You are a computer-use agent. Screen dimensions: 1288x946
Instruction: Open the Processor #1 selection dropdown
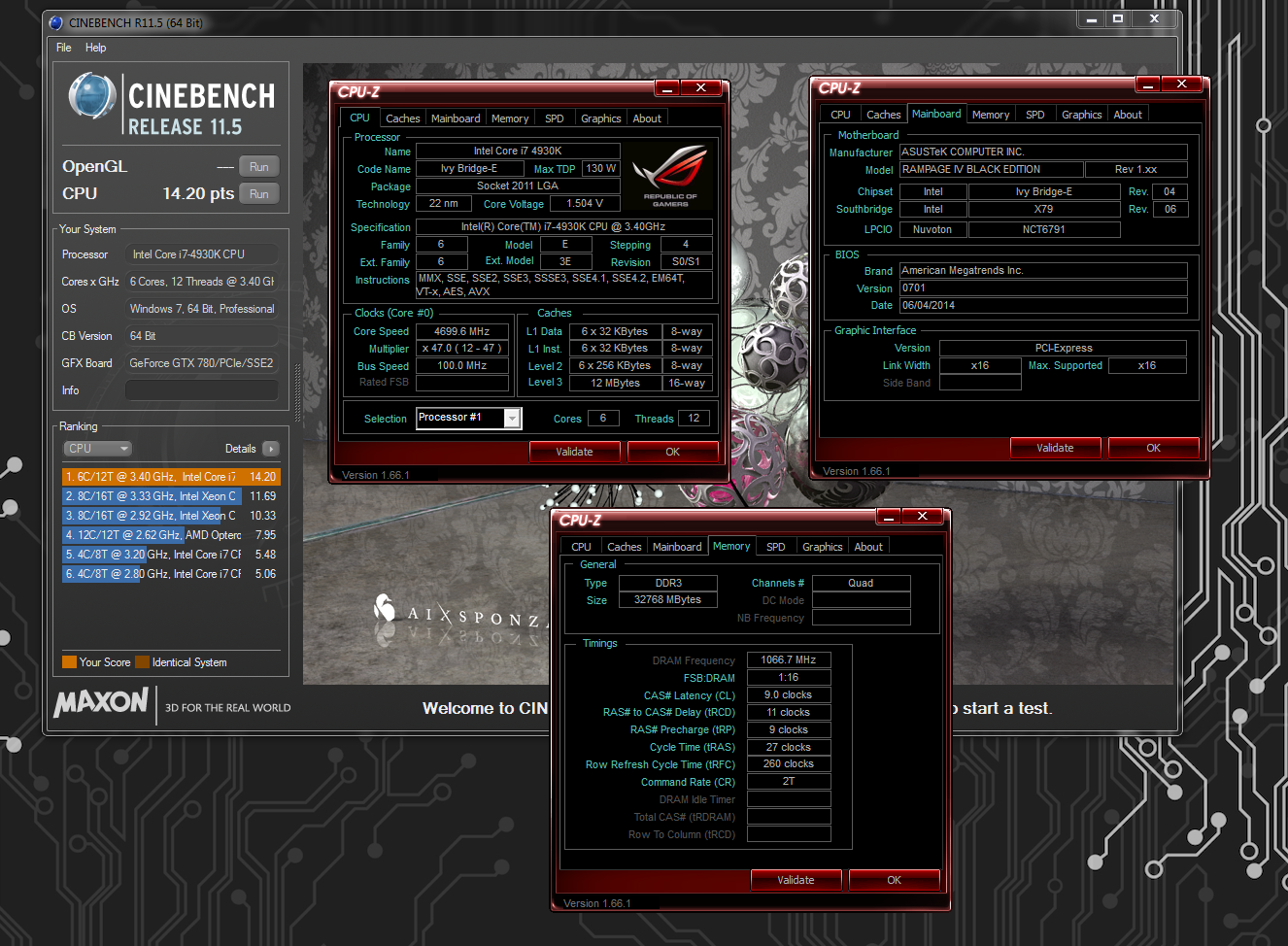(x=469, y=418)
